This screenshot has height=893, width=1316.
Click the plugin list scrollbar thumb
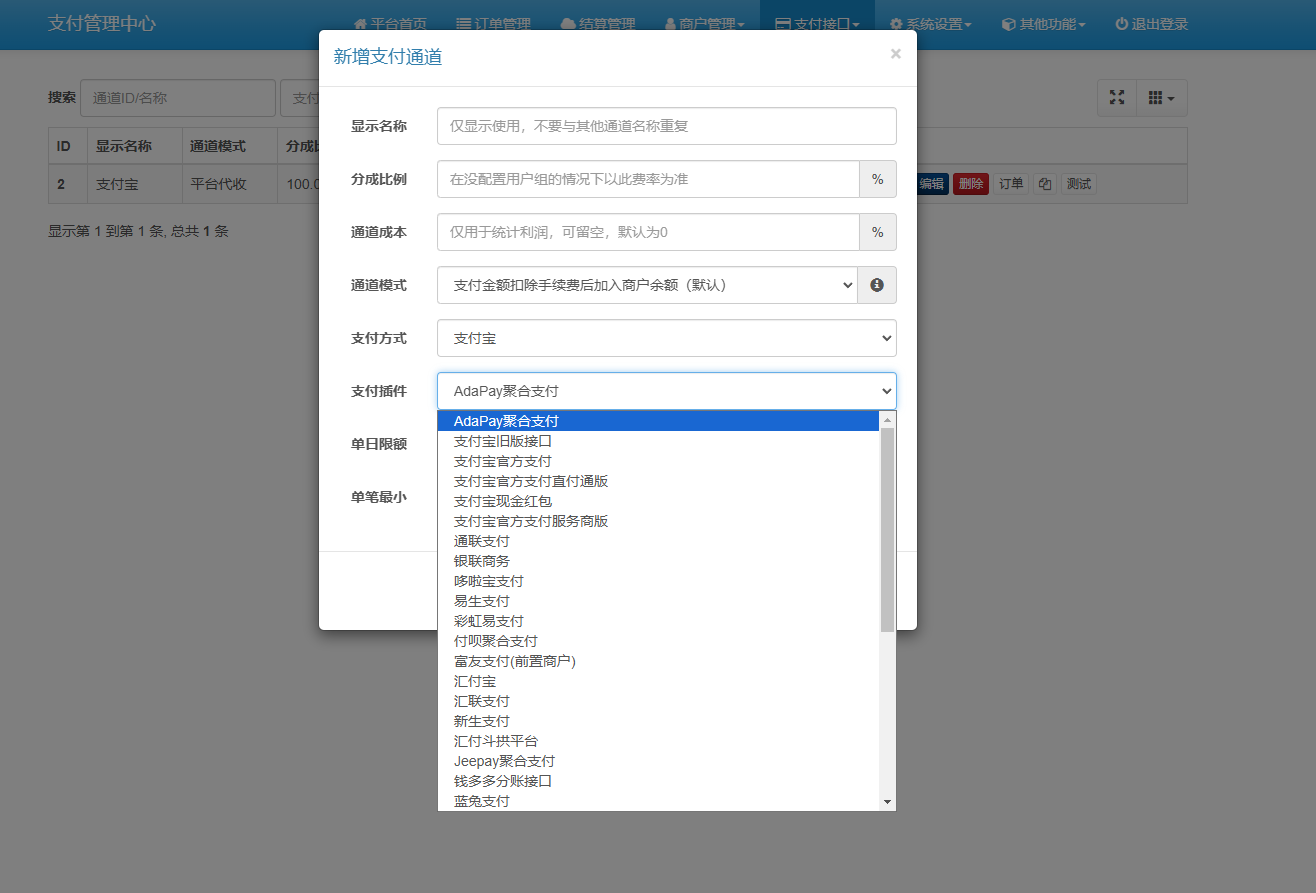pos(887,530)
